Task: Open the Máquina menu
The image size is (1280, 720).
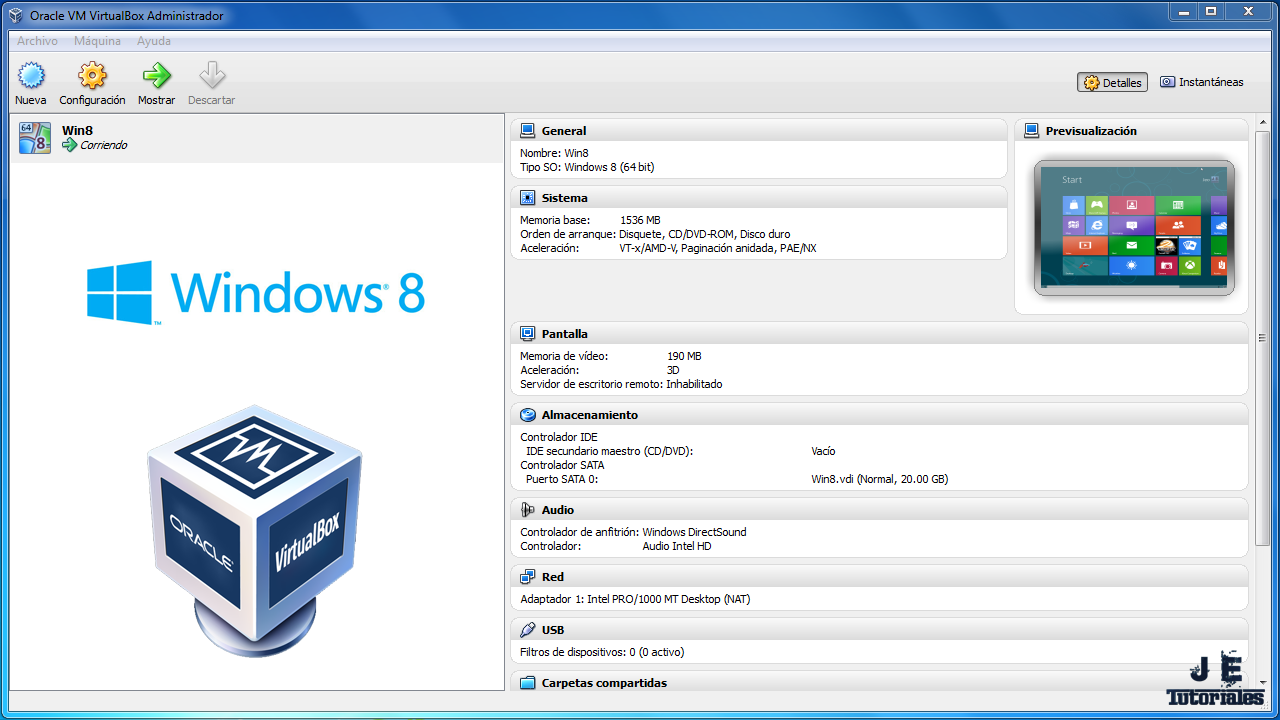Action: pos(97,41)
